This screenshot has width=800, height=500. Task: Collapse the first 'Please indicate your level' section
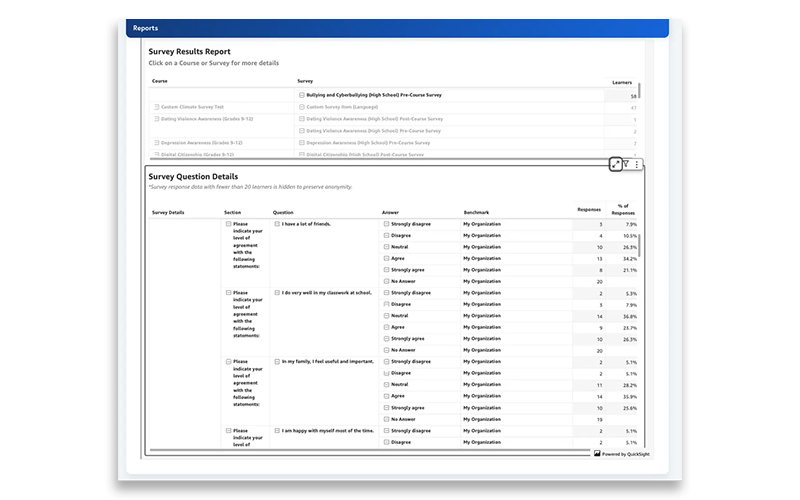[x=228, y=224]
